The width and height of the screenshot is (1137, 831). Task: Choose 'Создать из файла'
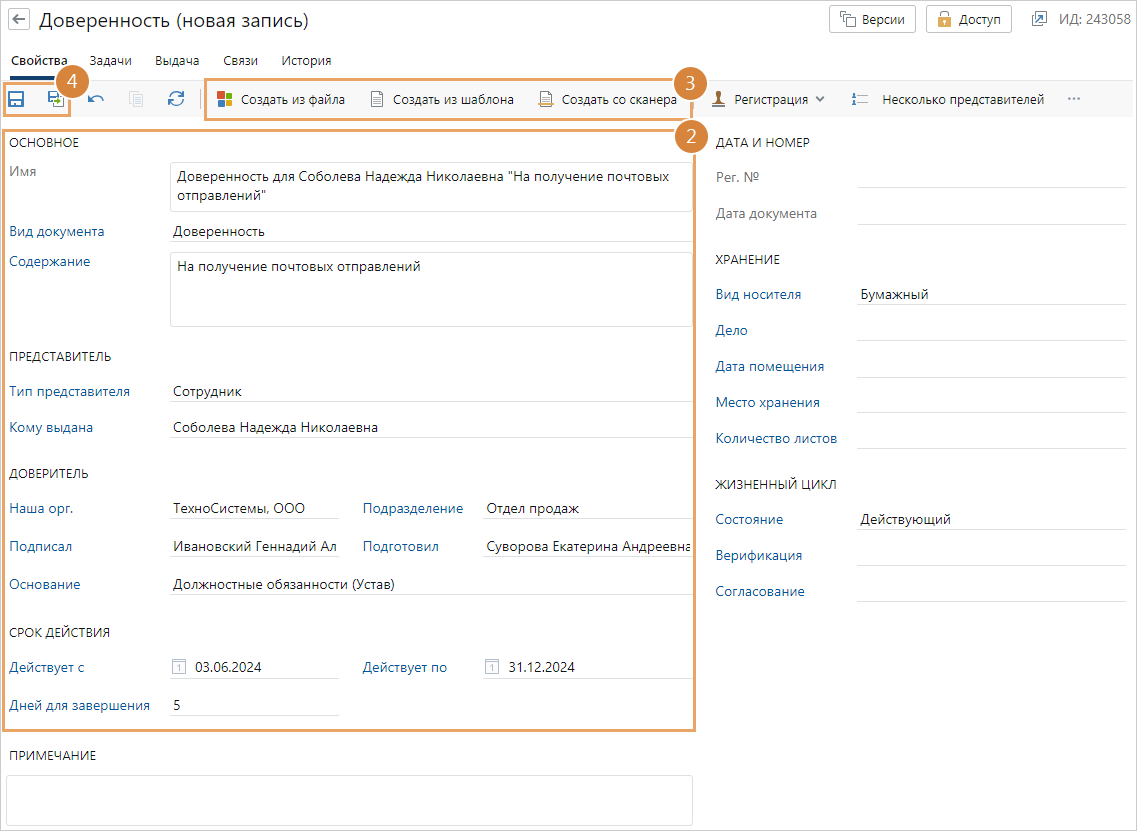(281, 99)
